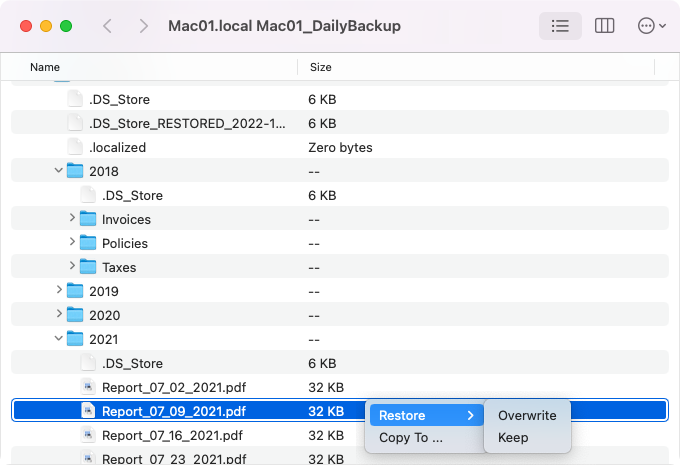
Task: Minimize the window with the yellow button
Action: 46,26
